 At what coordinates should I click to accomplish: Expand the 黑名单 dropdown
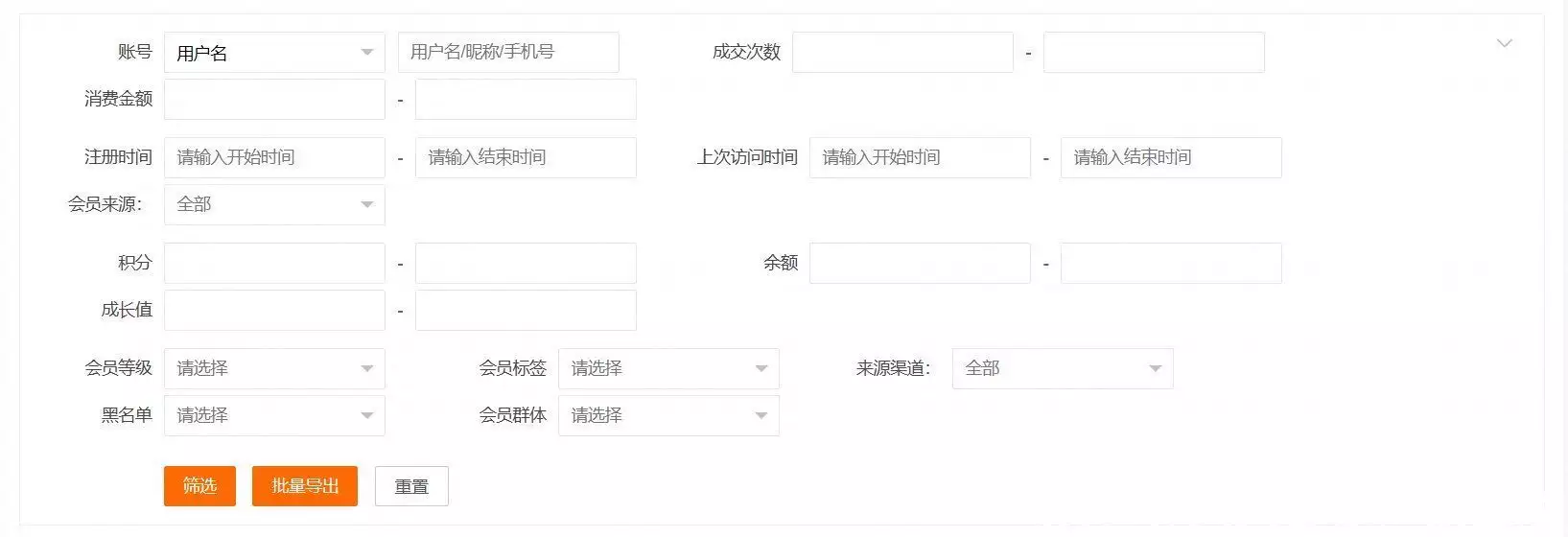[x=274, y=415]
